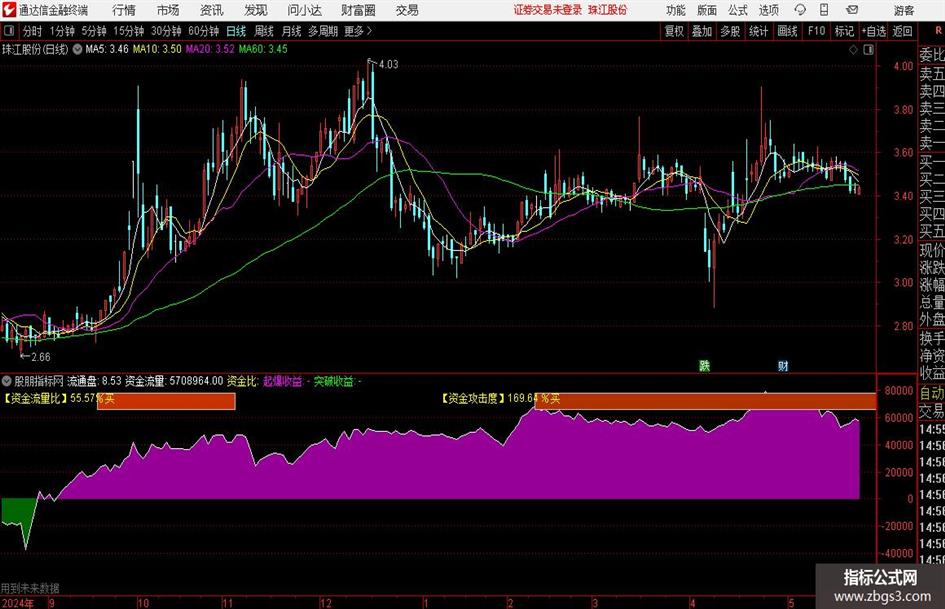Click the 突破收益 indicator label
This screenshot has height=609, width=945.
click(x=333, y=381)
